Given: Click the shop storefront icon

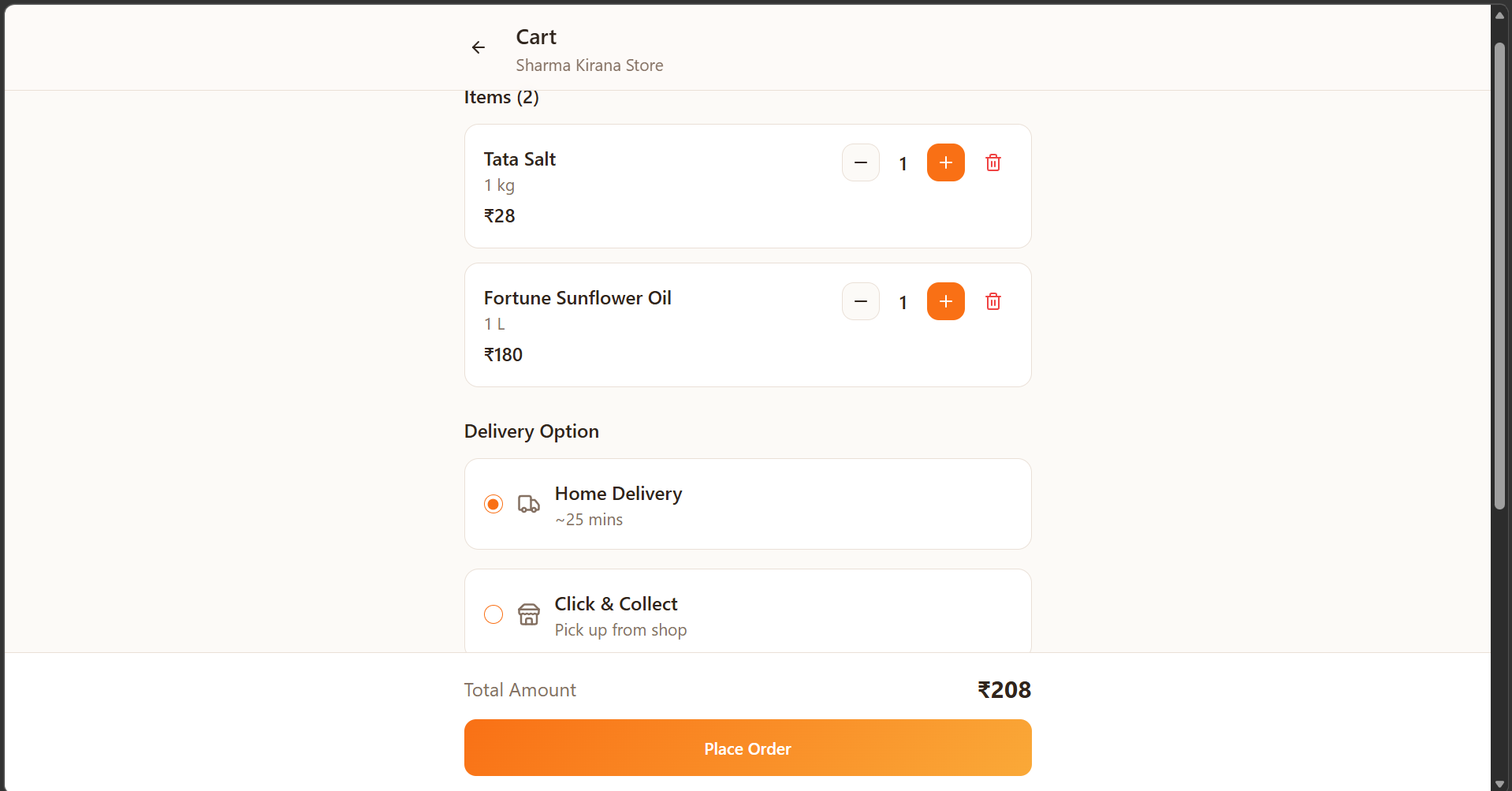Looking at the screenshot, I should point(528,614).
